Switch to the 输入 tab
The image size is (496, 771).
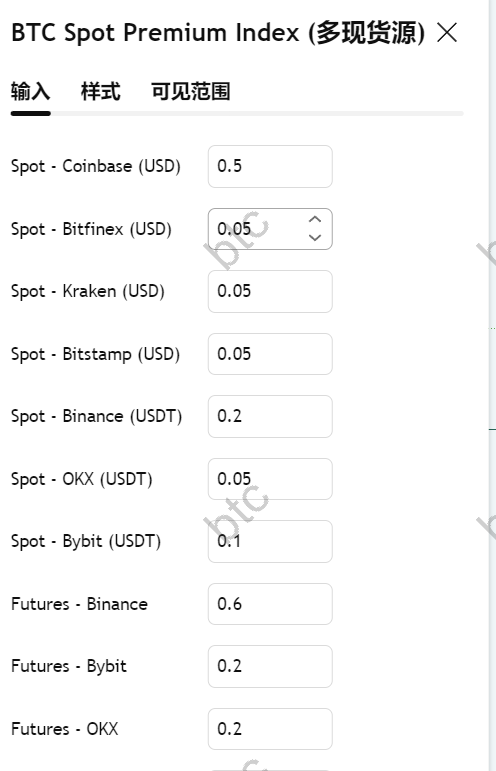(30, 92)
